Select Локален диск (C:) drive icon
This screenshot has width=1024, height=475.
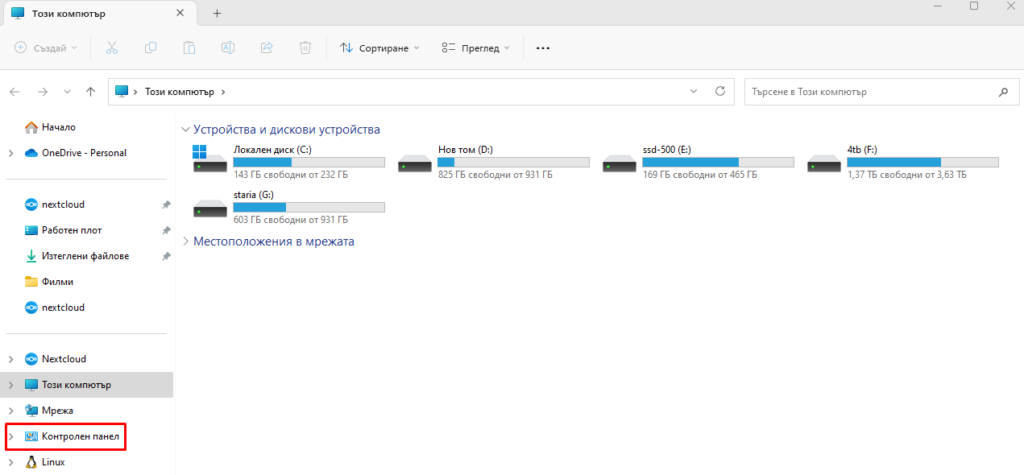pyautogui.click(x=209, y=159)
